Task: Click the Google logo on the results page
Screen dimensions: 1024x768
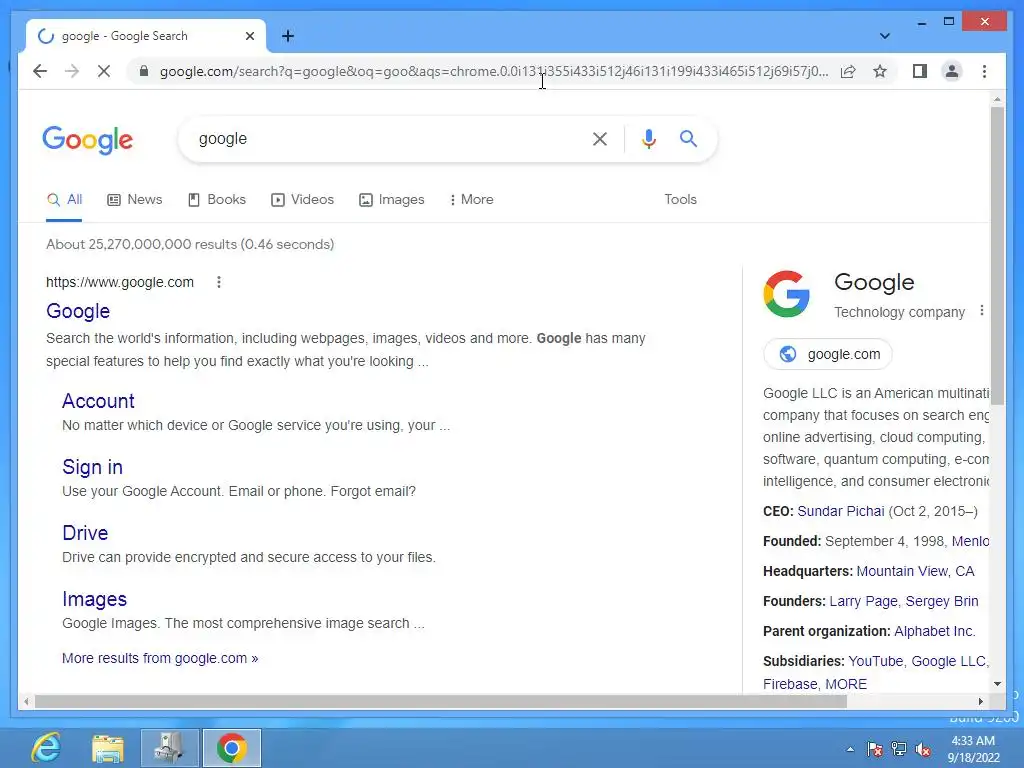Action: tap(88, 140)
